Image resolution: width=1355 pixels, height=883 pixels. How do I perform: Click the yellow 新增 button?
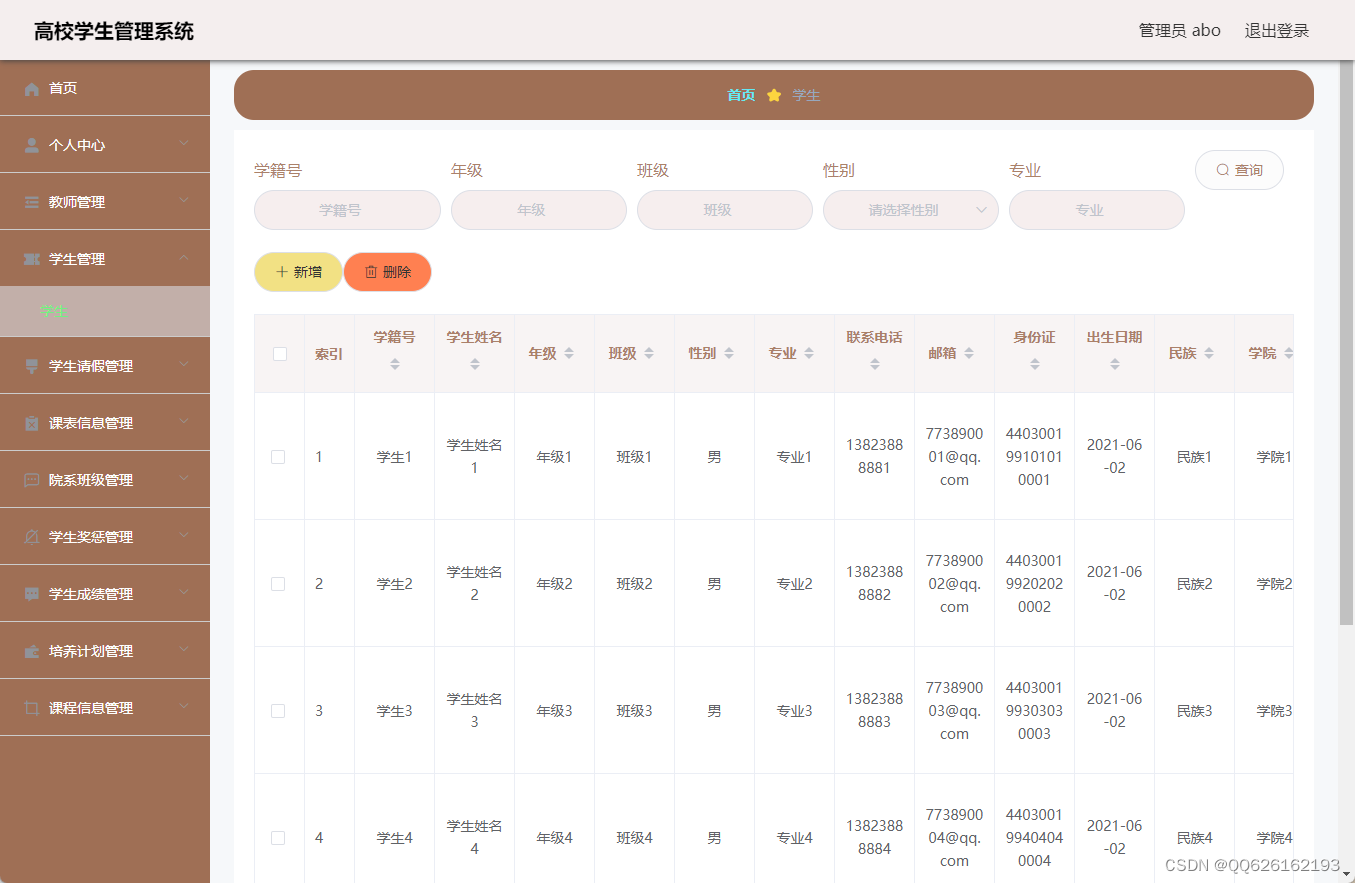point(298,272)
